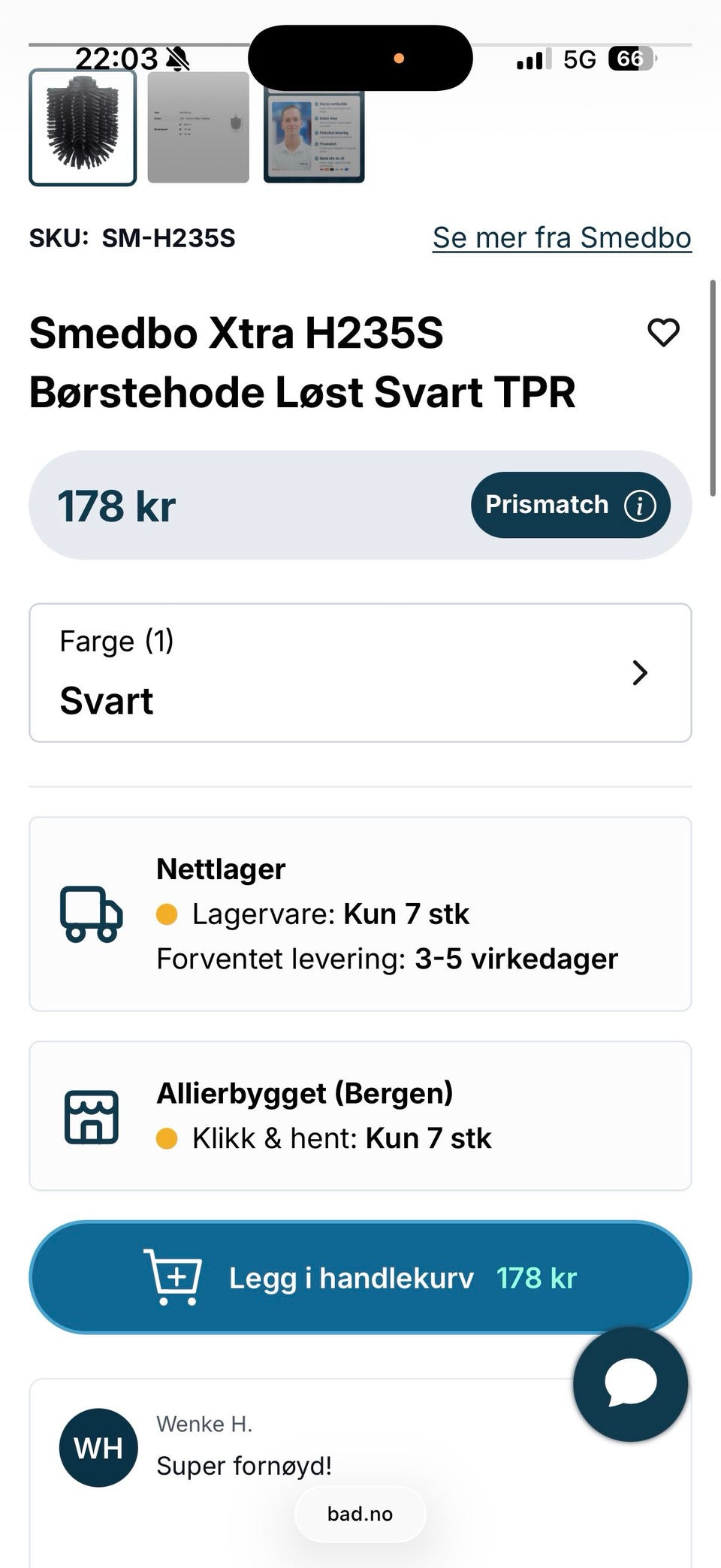Tap the store pickup icon
The image size is (721, 1568).
click(91, 1116)
